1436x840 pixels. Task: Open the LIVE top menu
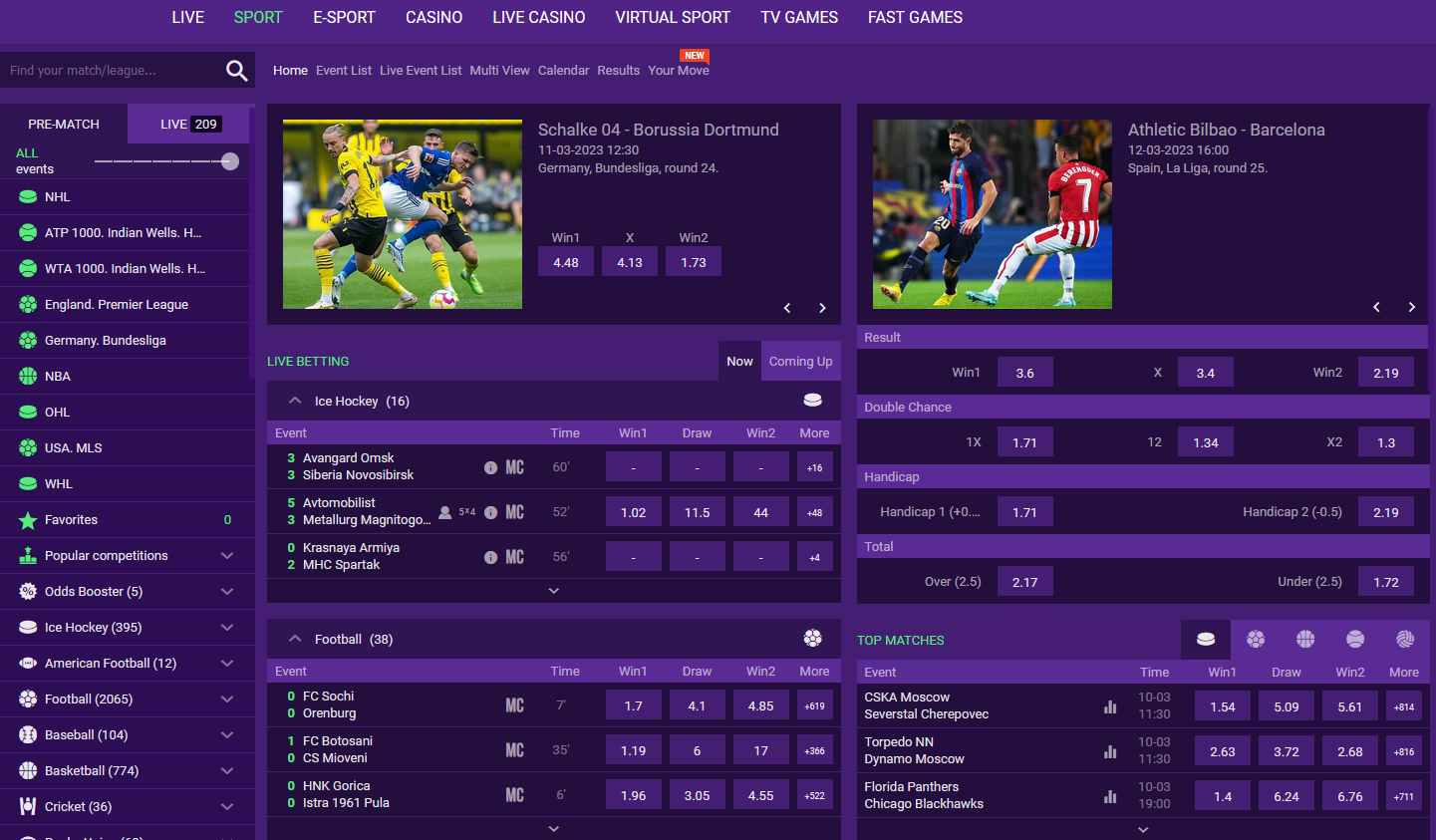187,17
